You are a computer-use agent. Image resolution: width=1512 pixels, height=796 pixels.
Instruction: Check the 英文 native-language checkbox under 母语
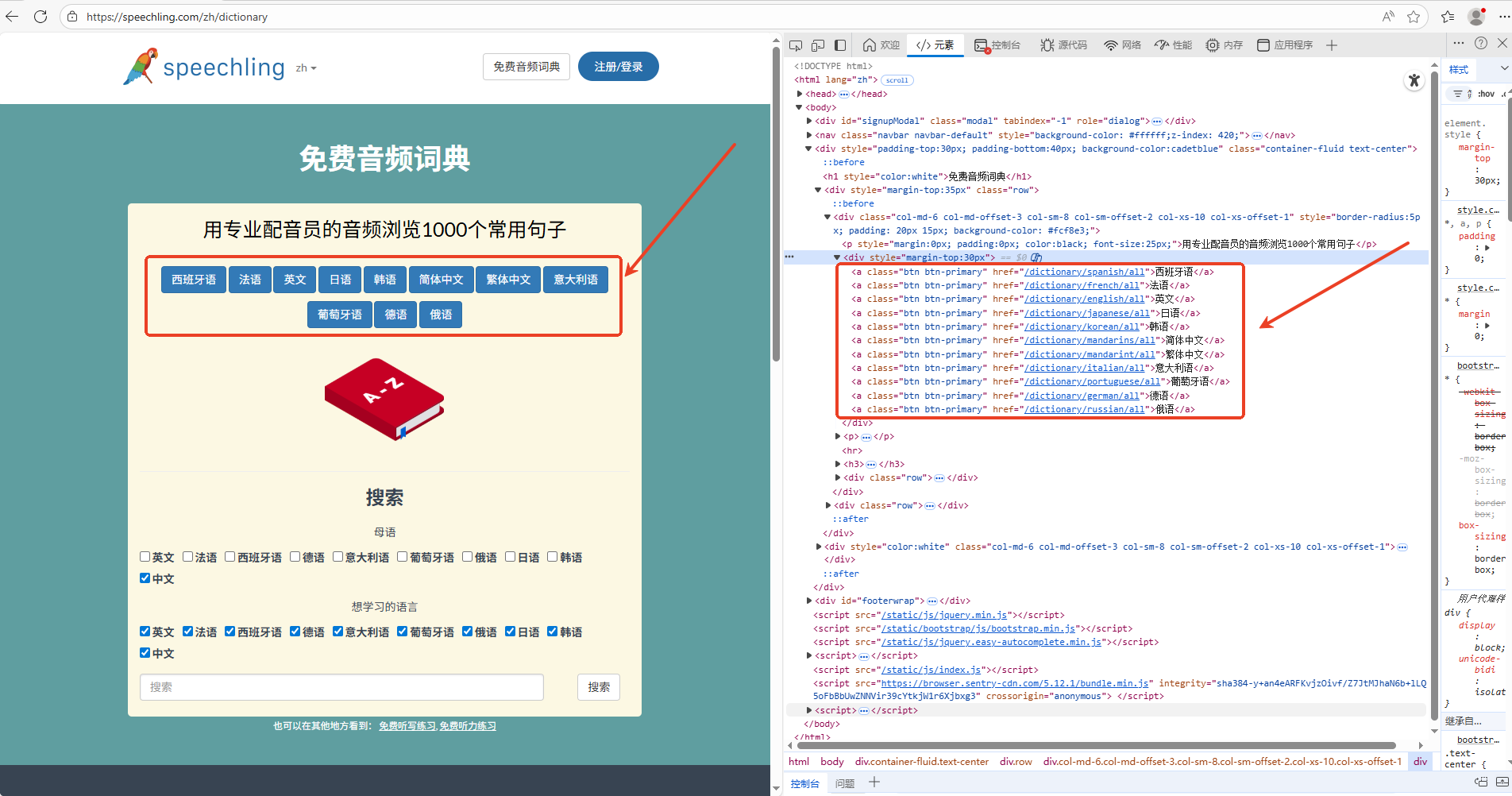pos(145,557)
